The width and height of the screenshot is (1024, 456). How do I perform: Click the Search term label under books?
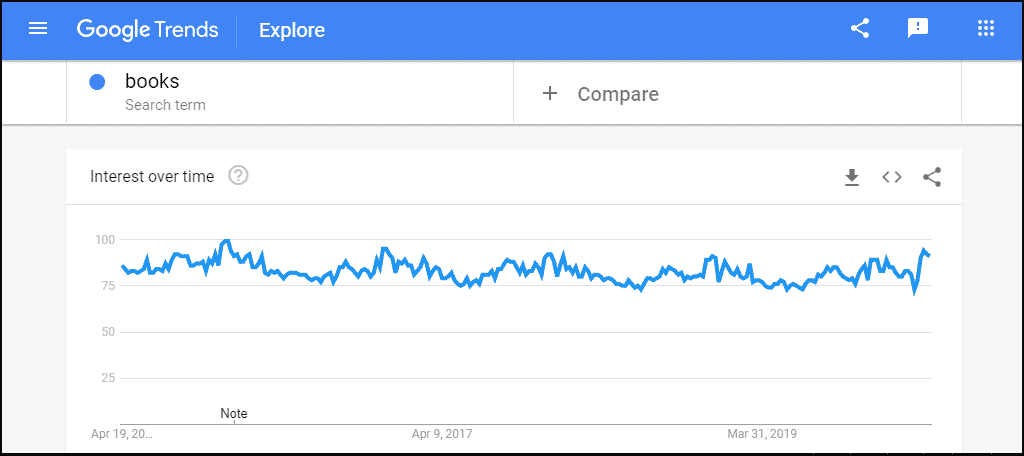(165, 105)
